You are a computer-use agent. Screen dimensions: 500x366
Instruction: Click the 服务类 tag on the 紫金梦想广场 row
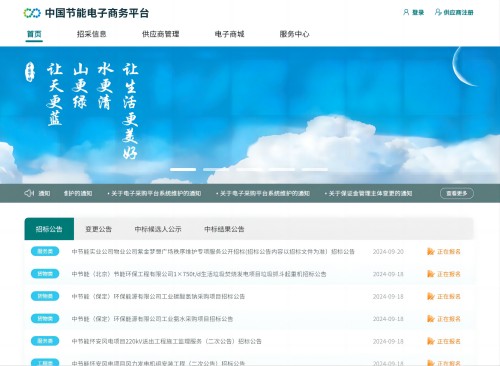point(45,251)
